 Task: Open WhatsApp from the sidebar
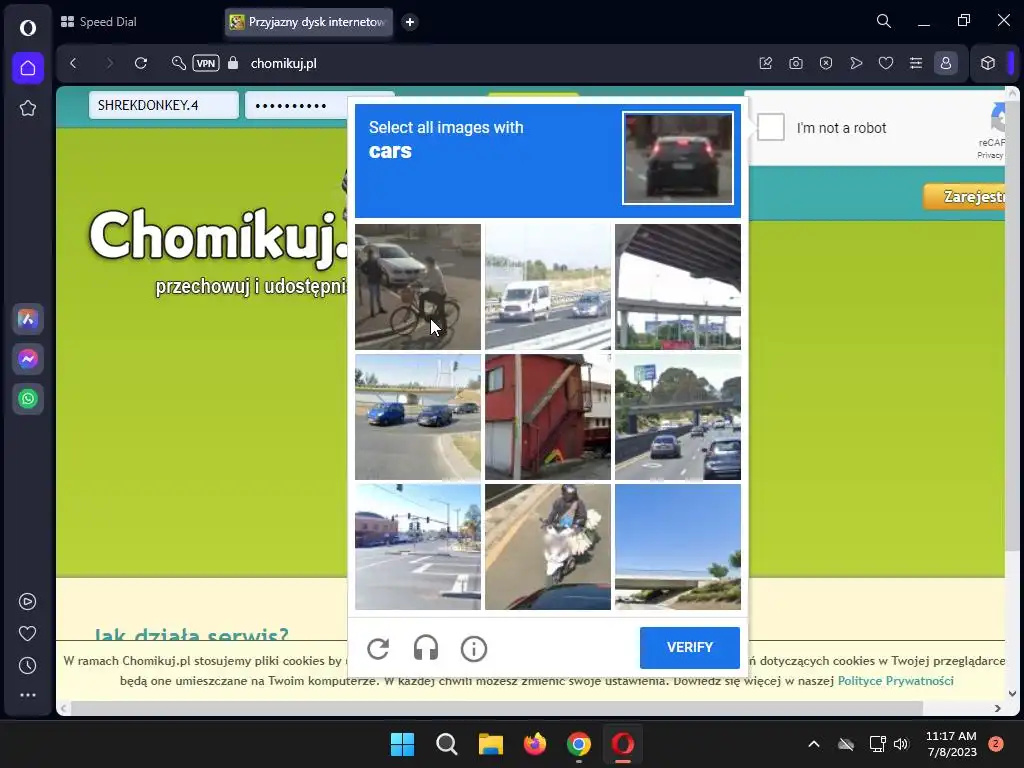point(27,399)
